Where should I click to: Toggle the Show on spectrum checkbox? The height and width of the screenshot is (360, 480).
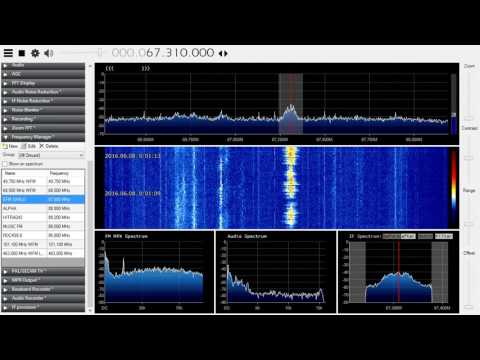(x=5, y=164)
